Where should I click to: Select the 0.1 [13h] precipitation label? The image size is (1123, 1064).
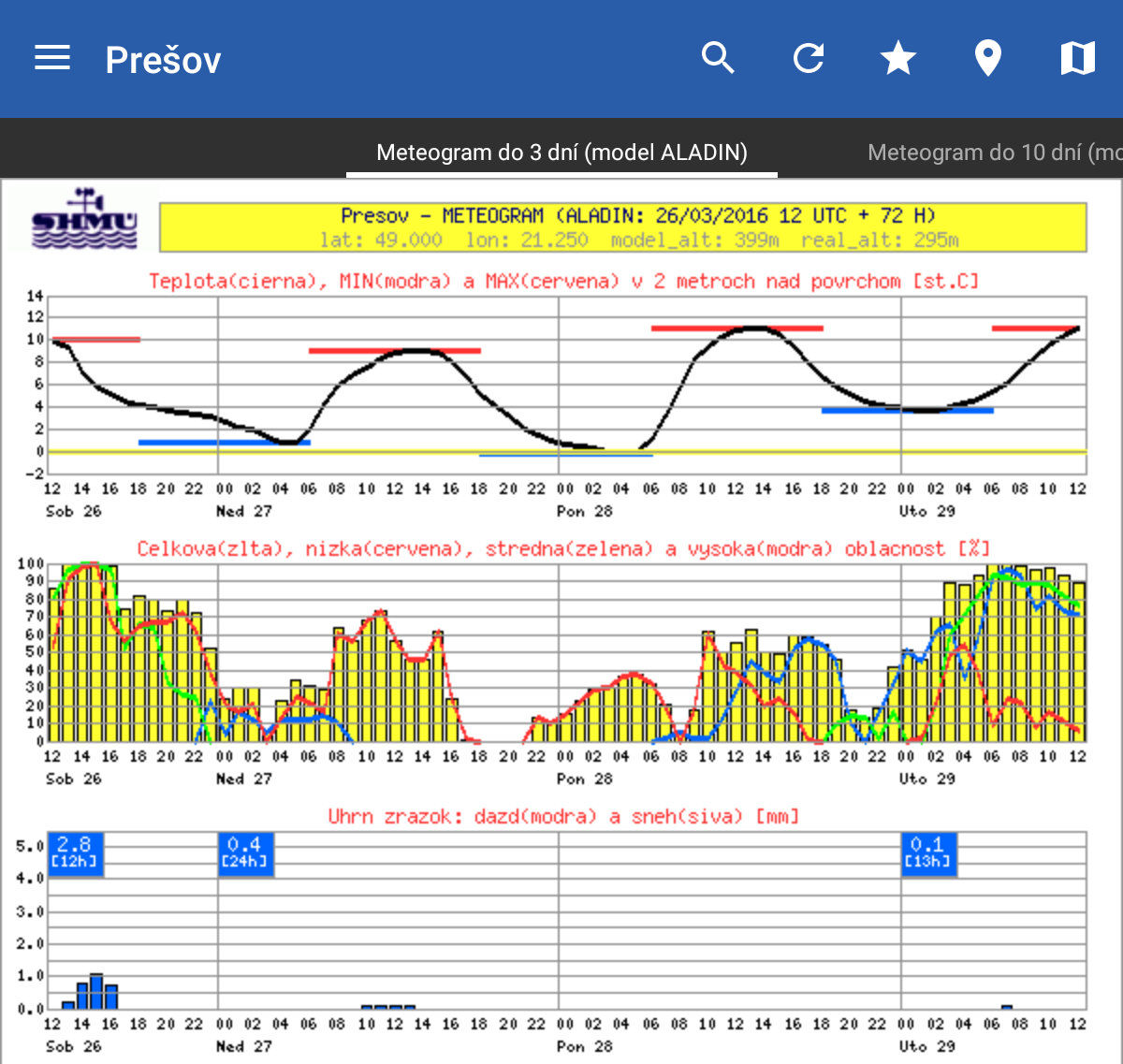pos(928,853)
